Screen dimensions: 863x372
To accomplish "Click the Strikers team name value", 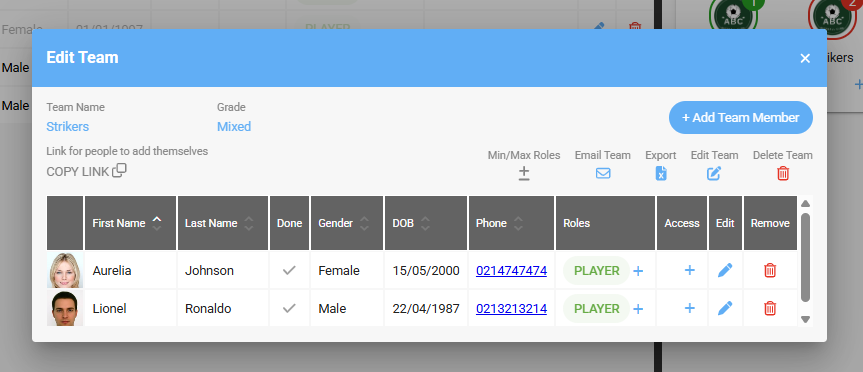I will (x=68, y=127).
